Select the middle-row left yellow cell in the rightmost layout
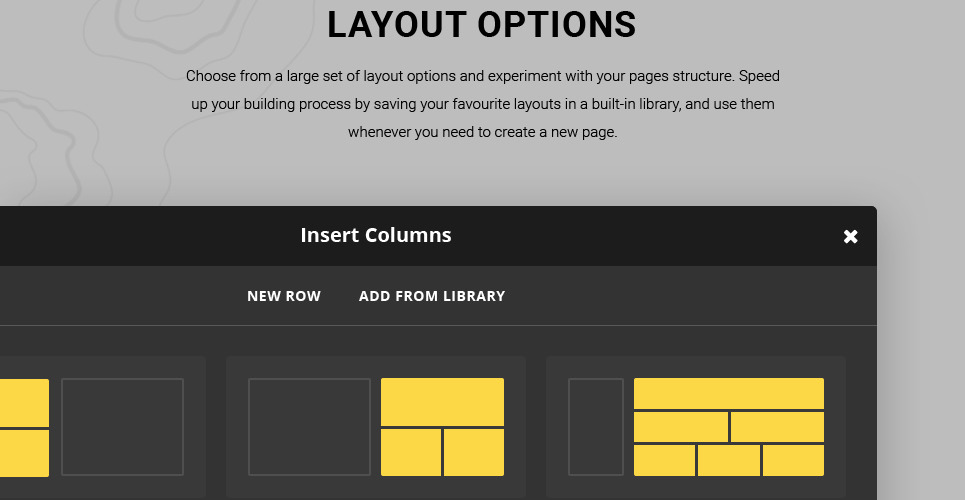This screenshot has height=500, width=965. (681, 427)
